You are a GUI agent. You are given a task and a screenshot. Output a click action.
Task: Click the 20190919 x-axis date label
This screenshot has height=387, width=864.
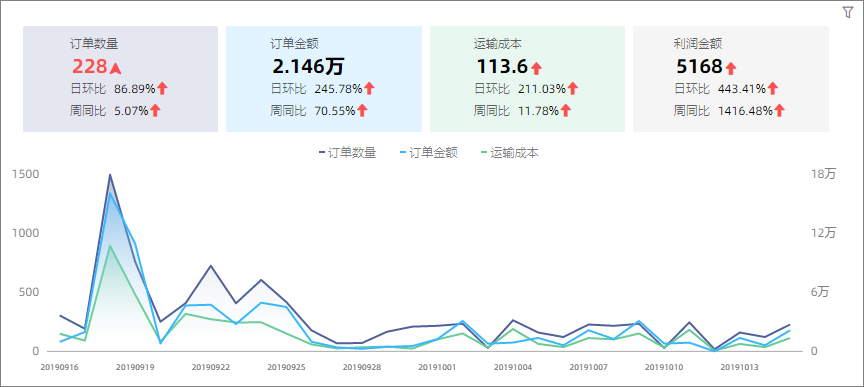coord(135,367)
